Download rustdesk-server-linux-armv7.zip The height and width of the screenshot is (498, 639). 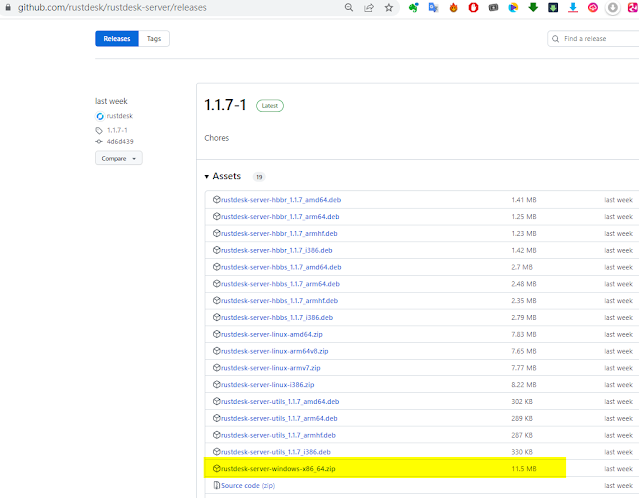(271, 368)
